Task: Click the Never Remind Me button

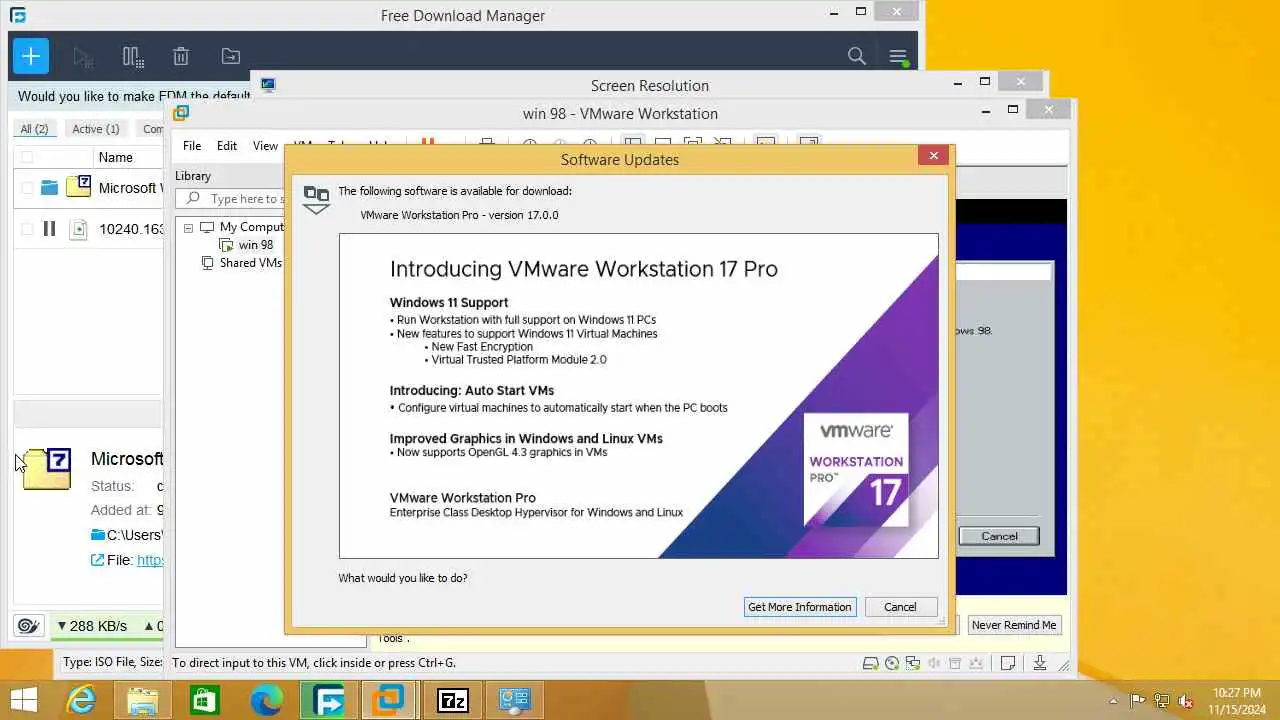Action: 1014,625
